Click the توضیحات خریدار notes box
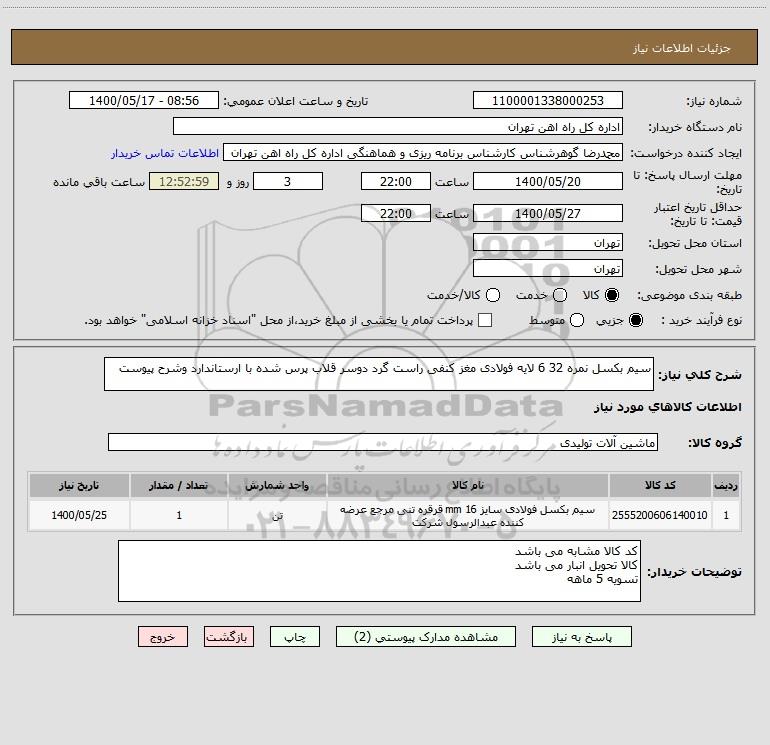Image resolution: width=770 pixels, height=745 pixels. point(379,571)
